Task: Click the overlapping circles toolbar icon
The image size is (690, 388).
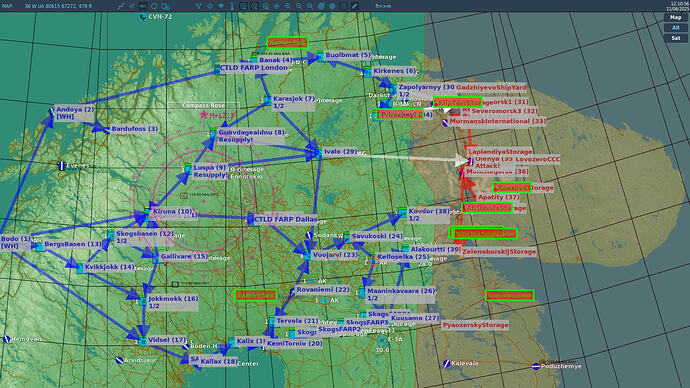Action: (x=165, y=6)
